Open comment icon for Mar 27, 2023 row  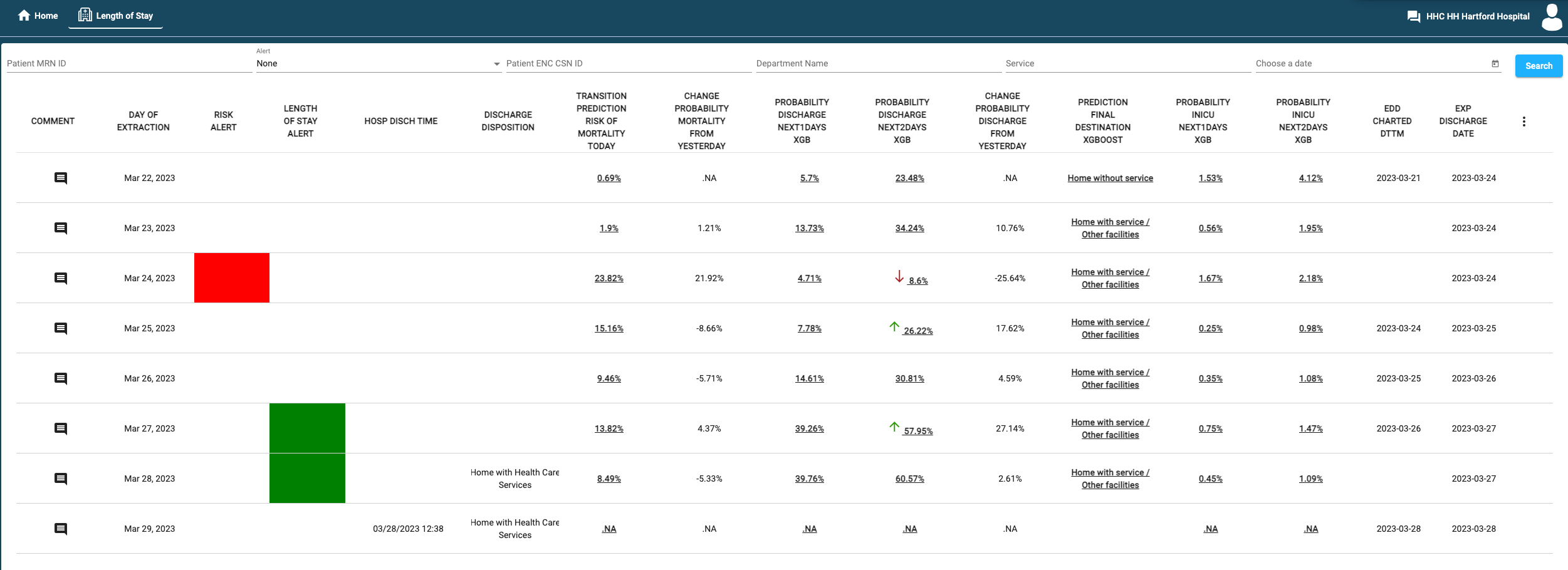pos(61,429)
